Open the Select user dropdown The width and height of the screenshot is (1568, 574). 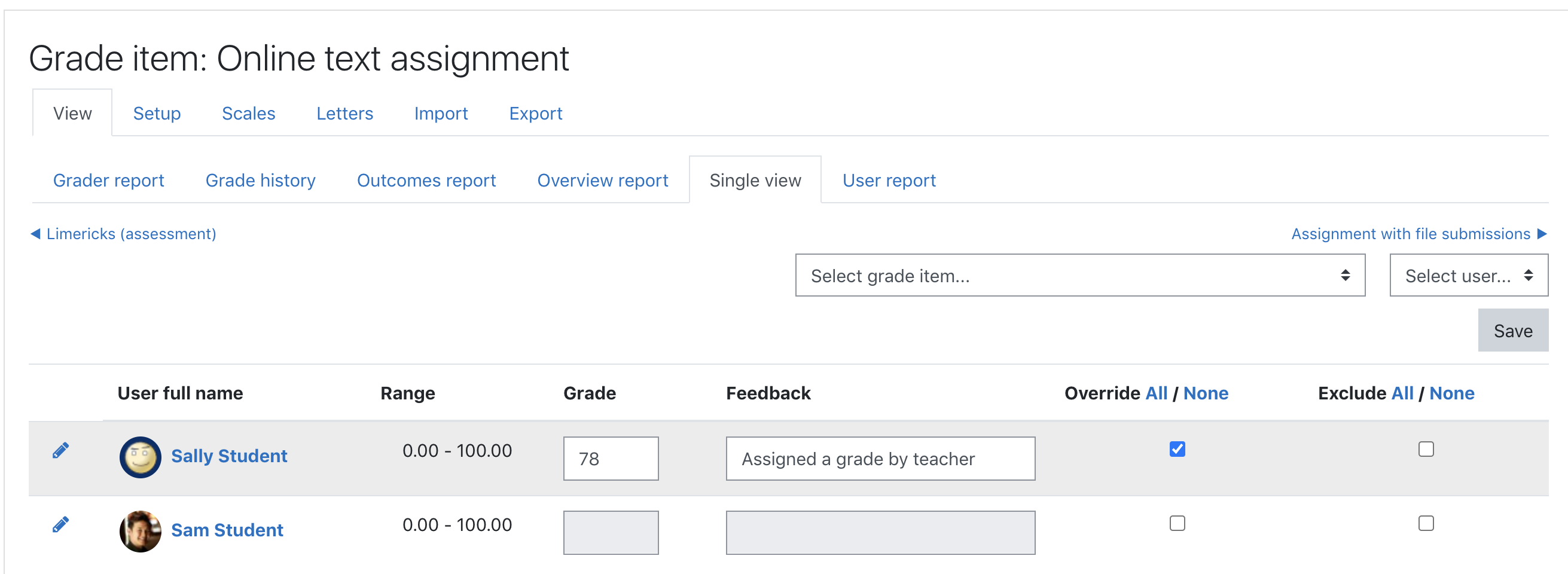pos(1468,275)
